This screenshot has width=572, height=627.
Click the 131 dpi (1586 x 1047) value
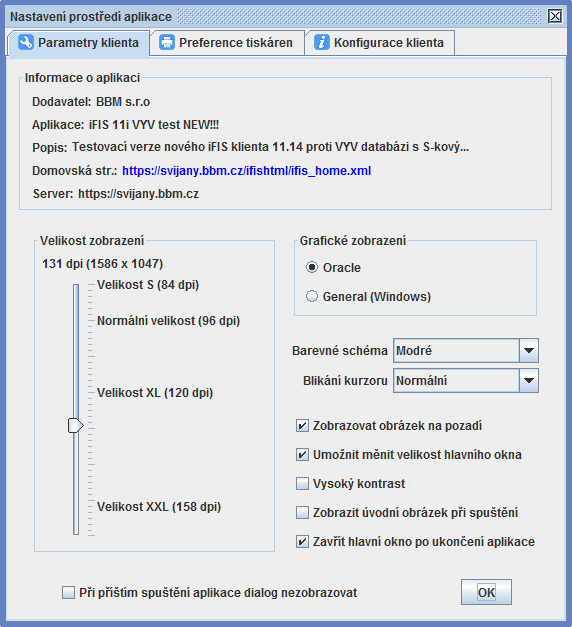point(103,264)
